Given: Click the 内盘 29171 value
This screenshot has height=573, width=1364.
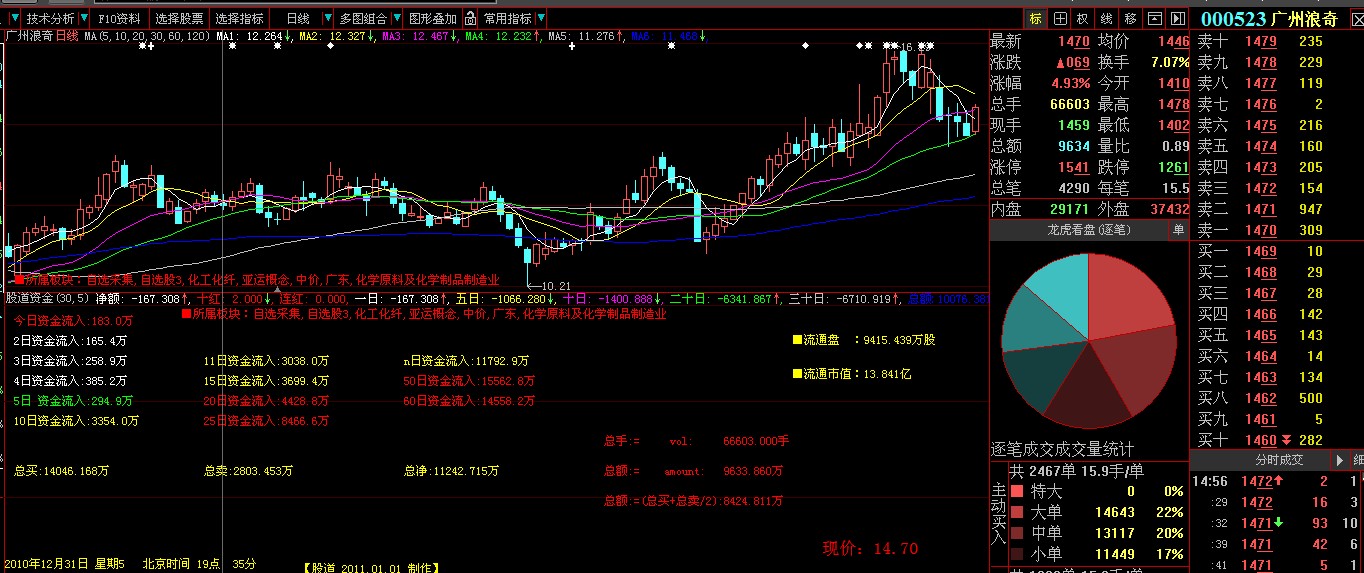Looking at the screenshot, I should pos(1069,209).
